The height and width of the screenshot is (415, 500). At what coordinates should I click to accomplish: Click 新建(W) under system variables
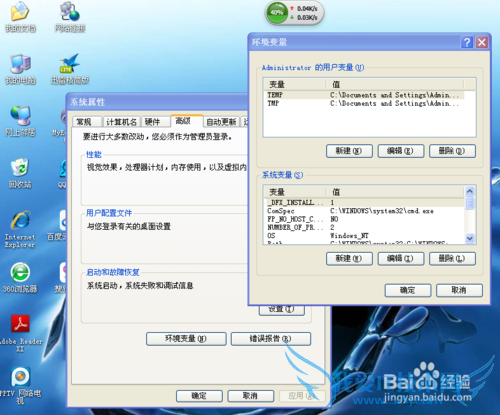(349, 258)
